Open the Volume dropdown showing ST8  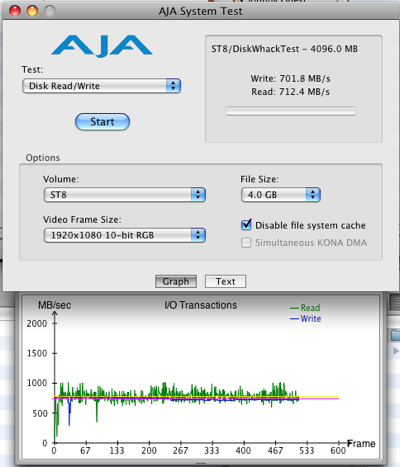125,195
